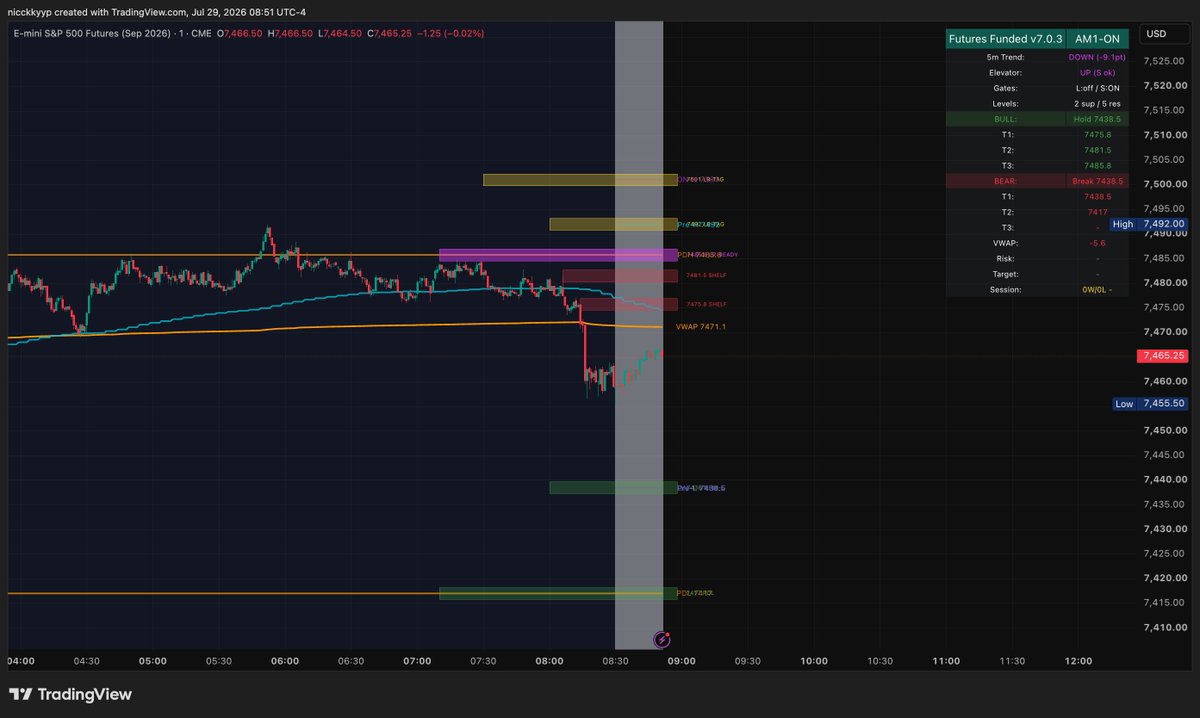Select the current price label 7,465.25
Viewport: 1200px width, 718px height.
tap(1164, 355)
